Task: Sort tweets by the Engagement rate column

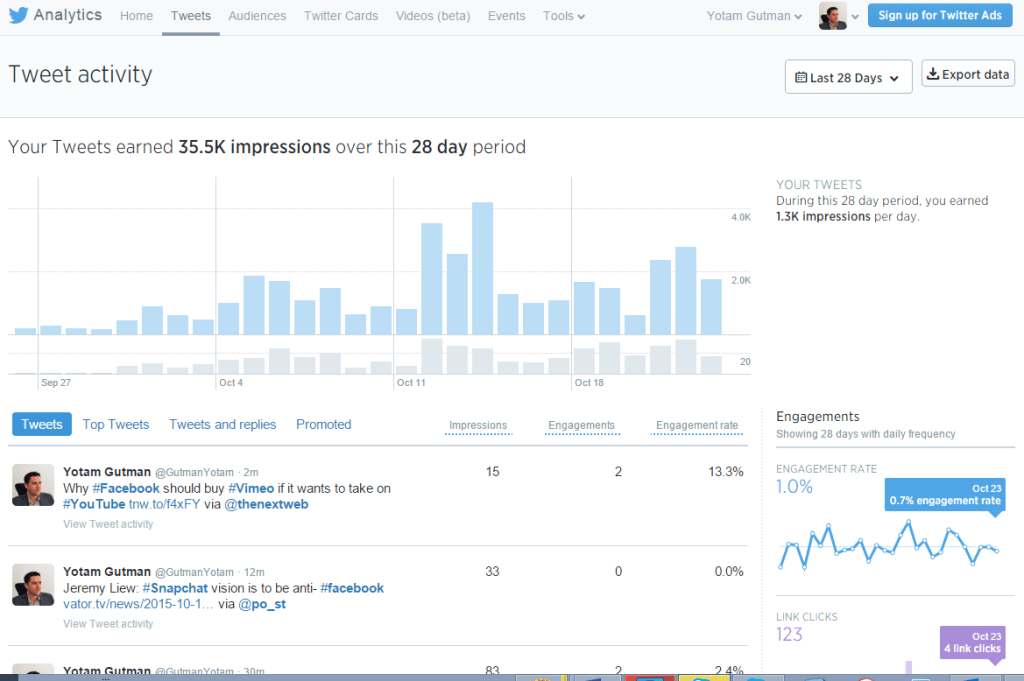Action: tap(697, 425)
